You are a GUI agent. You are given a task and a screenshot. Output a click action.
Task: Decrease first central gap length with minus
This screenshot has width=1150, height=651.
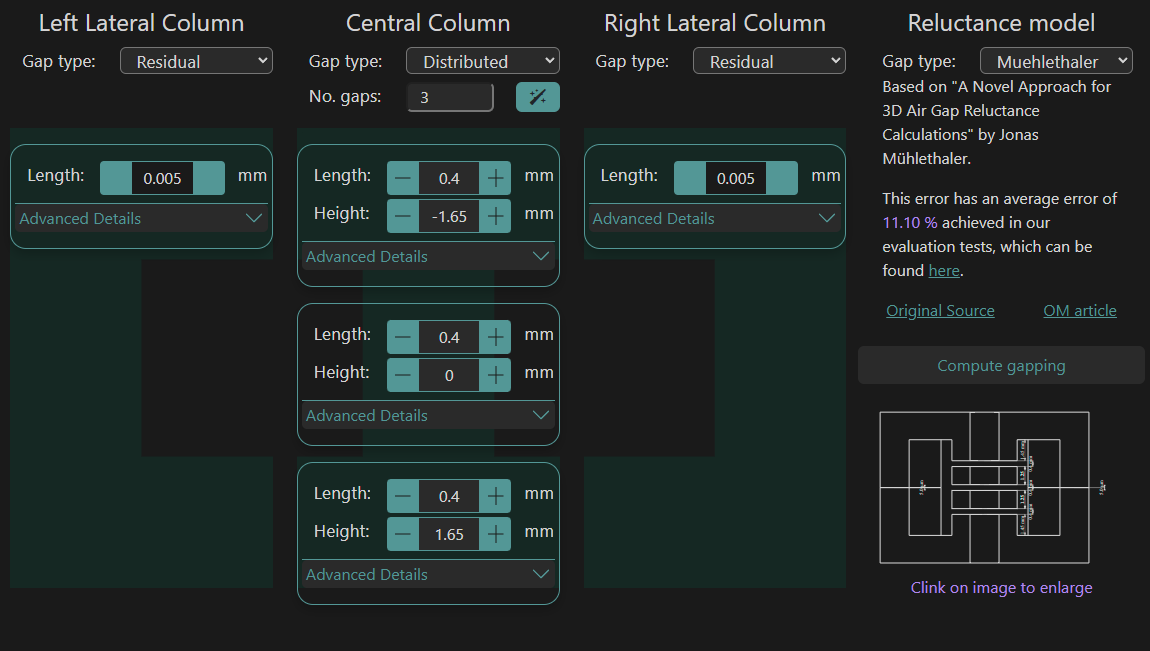(x=403, y=178)
